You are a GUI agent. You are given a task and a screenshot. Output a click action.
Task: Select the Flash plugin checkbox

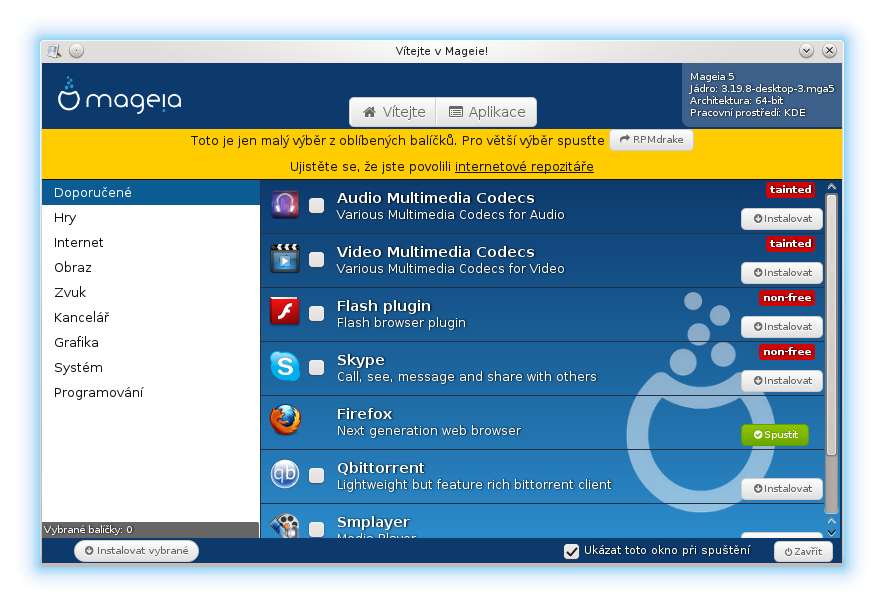tap(317, 313)
